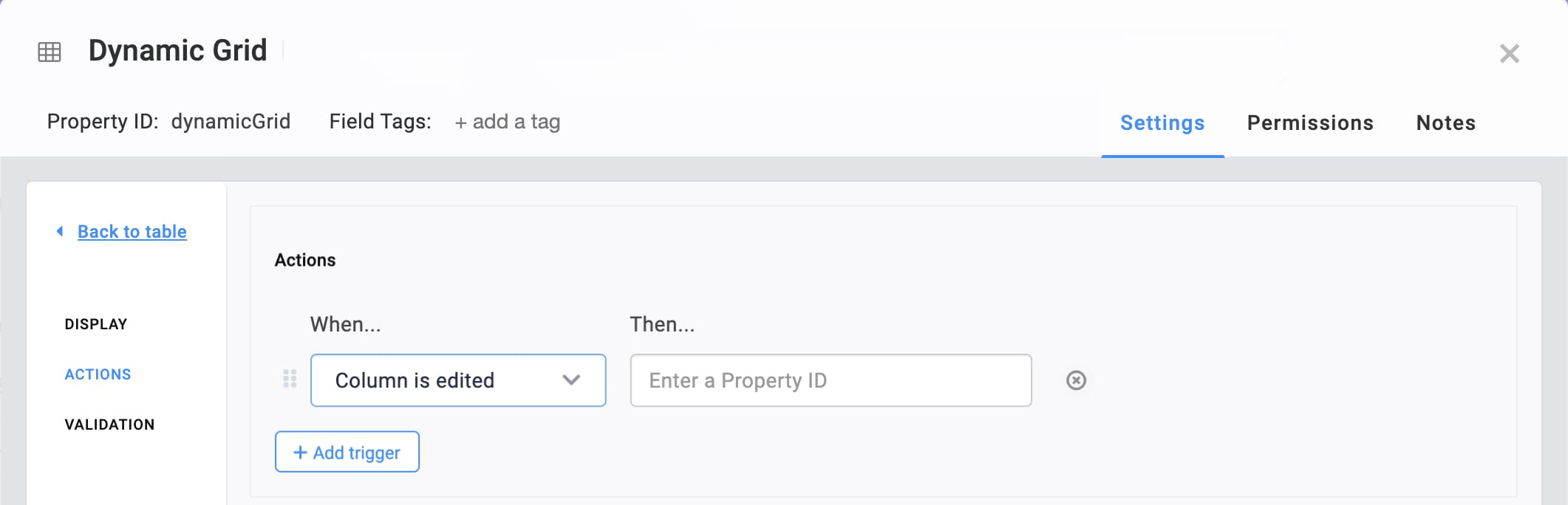Remove the trigger with the circled X icon
The image size is (1568, 505).
[1077, 380]
